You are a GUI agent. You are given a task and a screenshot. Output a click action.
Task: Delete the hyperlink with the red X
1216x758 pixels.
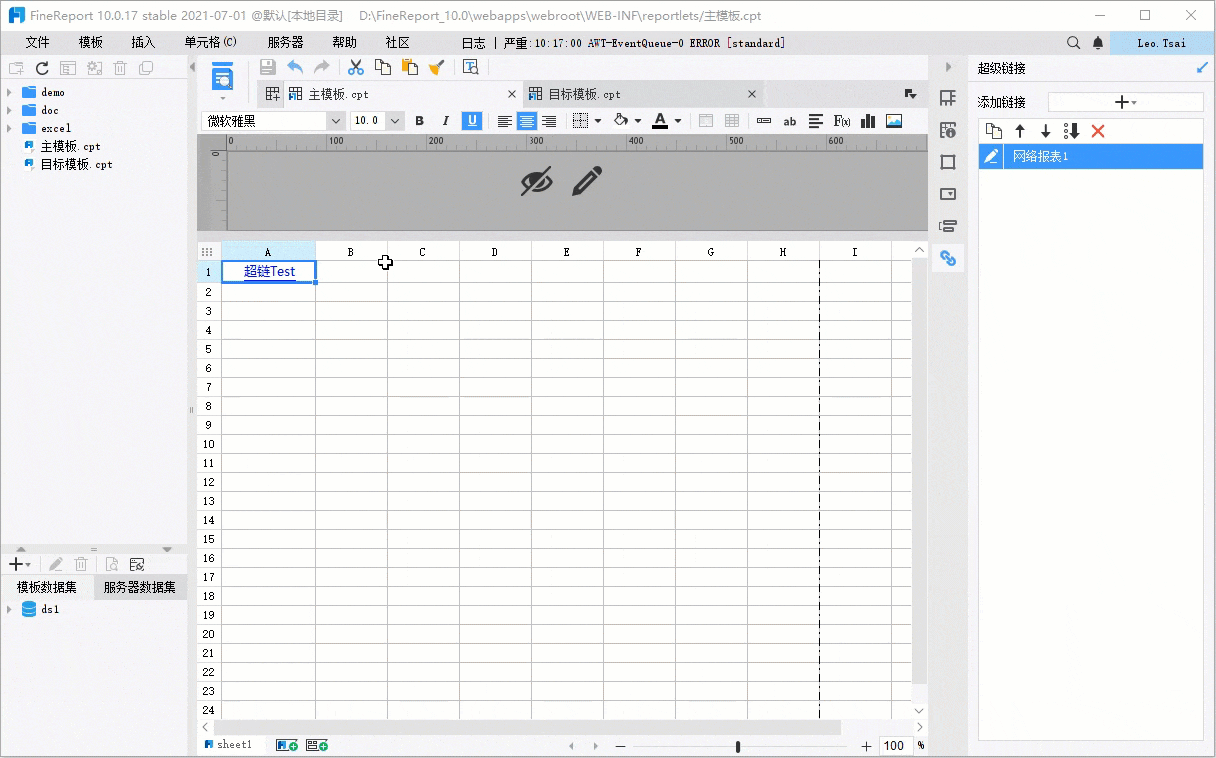[1098, 131]
